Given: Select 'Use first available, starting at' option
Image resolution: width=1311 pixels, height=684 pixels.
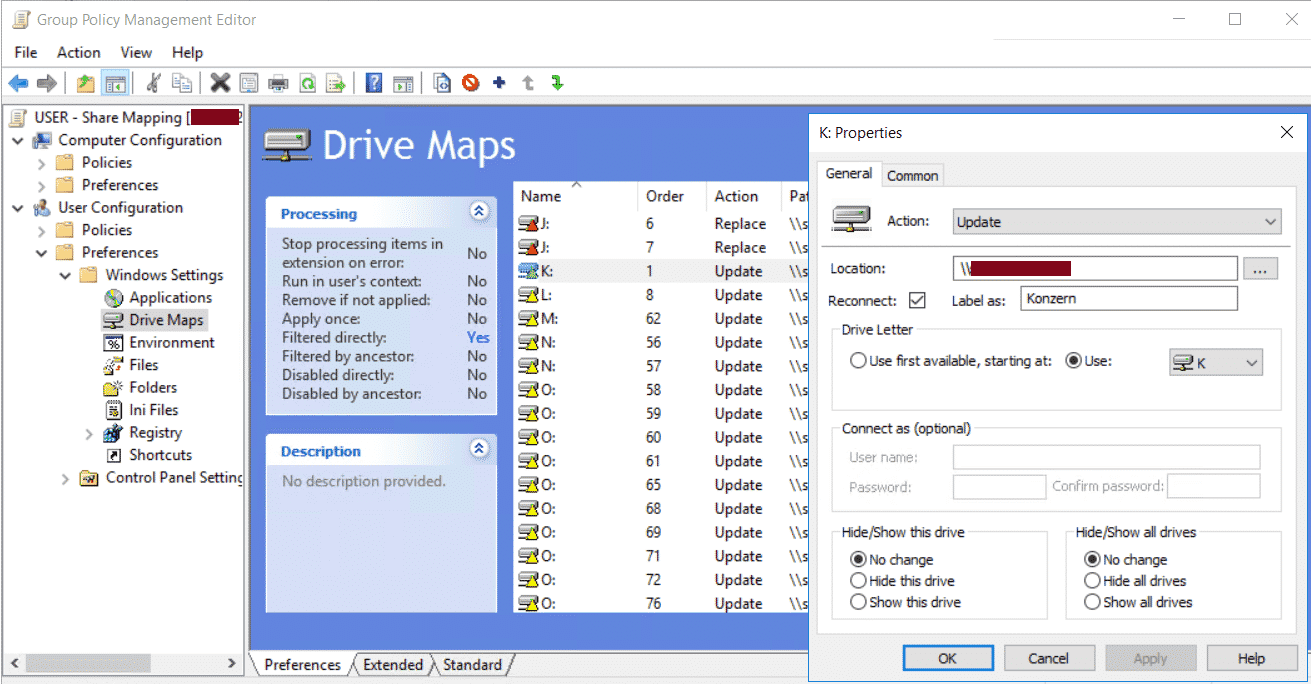Looking at the screenshot, I should pyautogui.click(x=858, y=361).
